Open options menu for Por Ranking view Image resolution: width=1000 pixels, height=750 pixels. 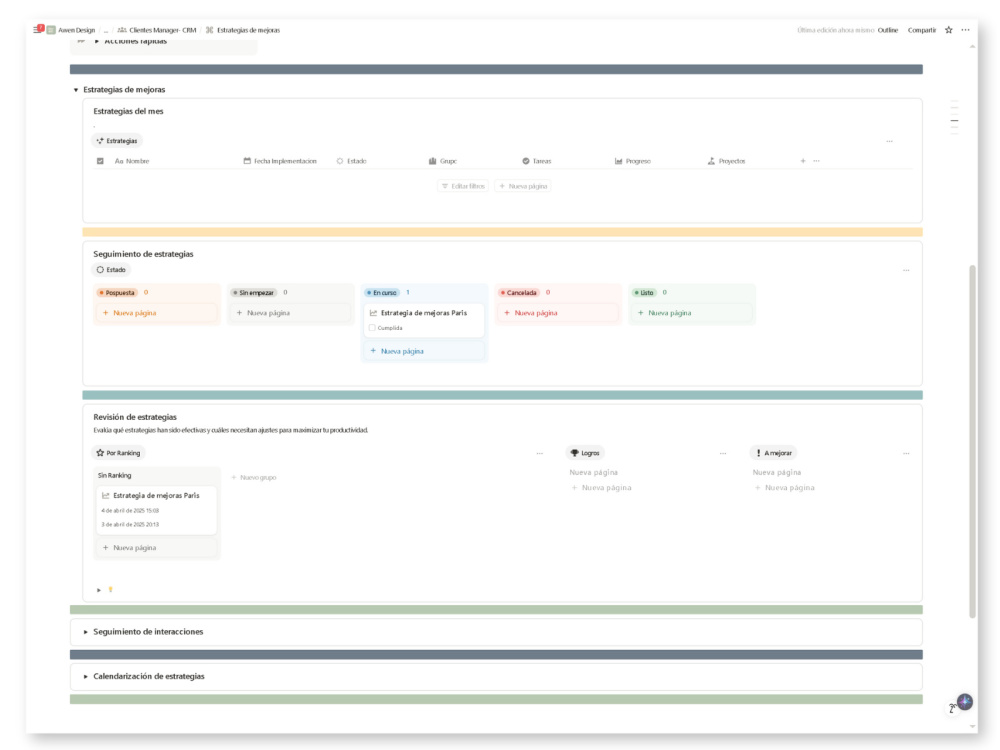540,453
